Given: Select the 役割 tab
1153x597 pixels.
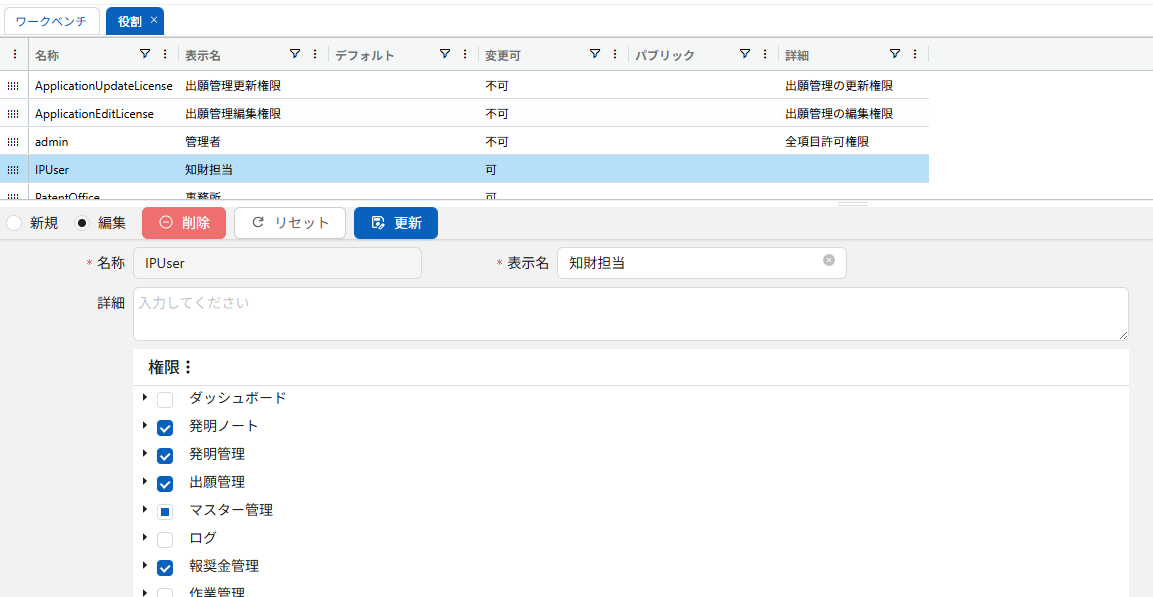Looking at the screenshot, I should [128, 20].
